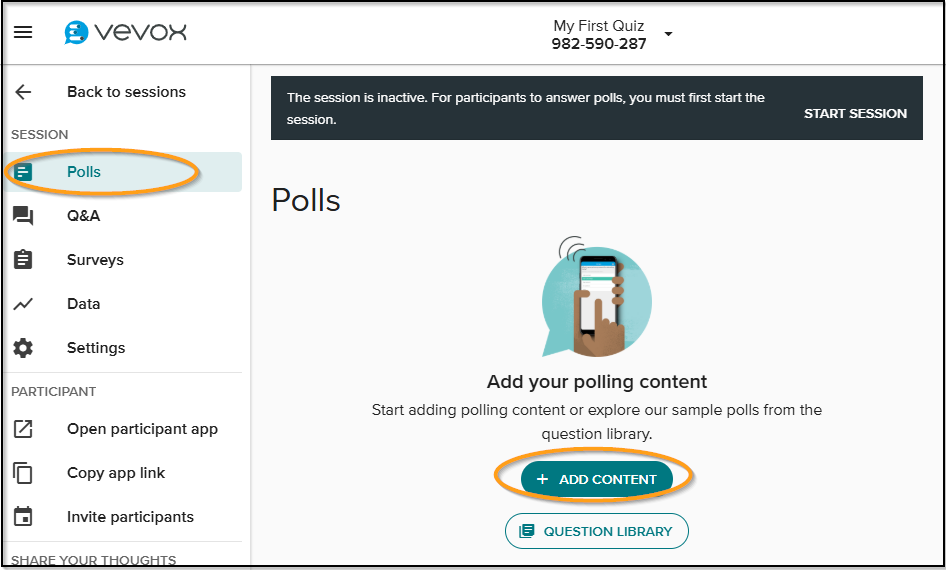This screenshot has width=946, height=570.
Task: Select the Polls icon in sidebar
Action: (23, 172)
